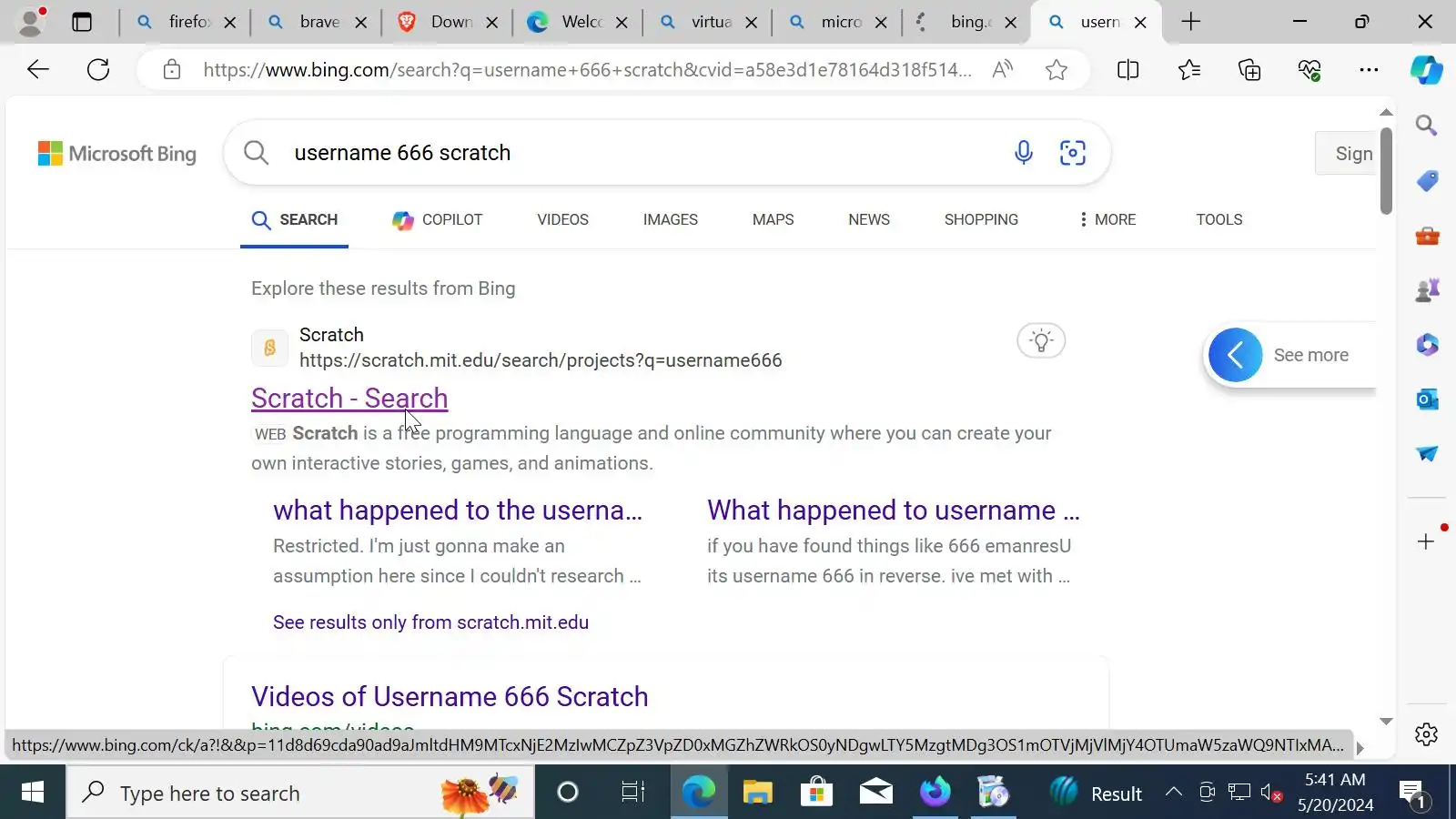Open the Windows Start menu
The width and height of the screenshot is (1456, 819).
click(x=33, y=793)
